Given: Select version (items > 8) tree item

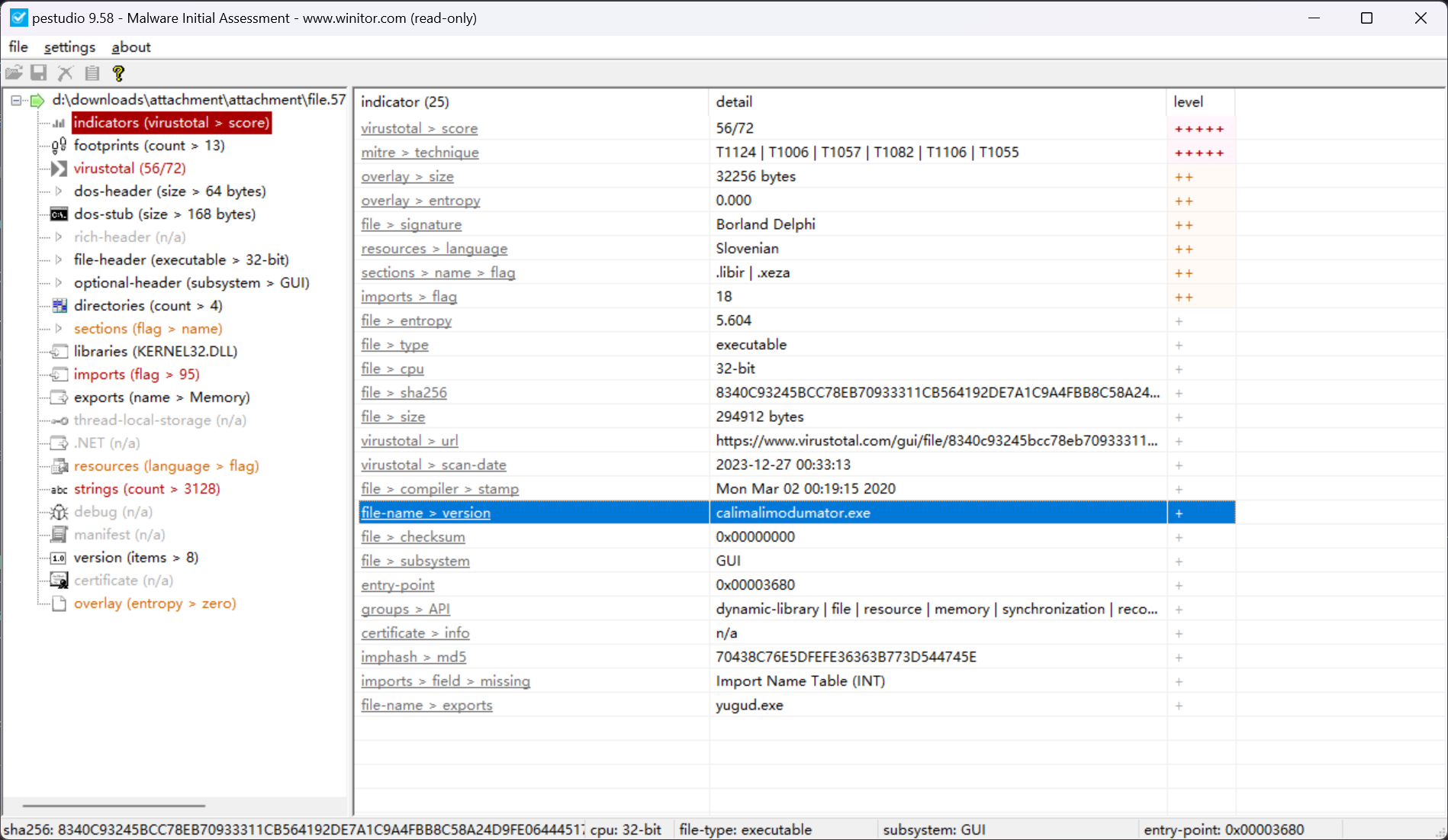Looking at the screenshot, I should coord(136,558).
